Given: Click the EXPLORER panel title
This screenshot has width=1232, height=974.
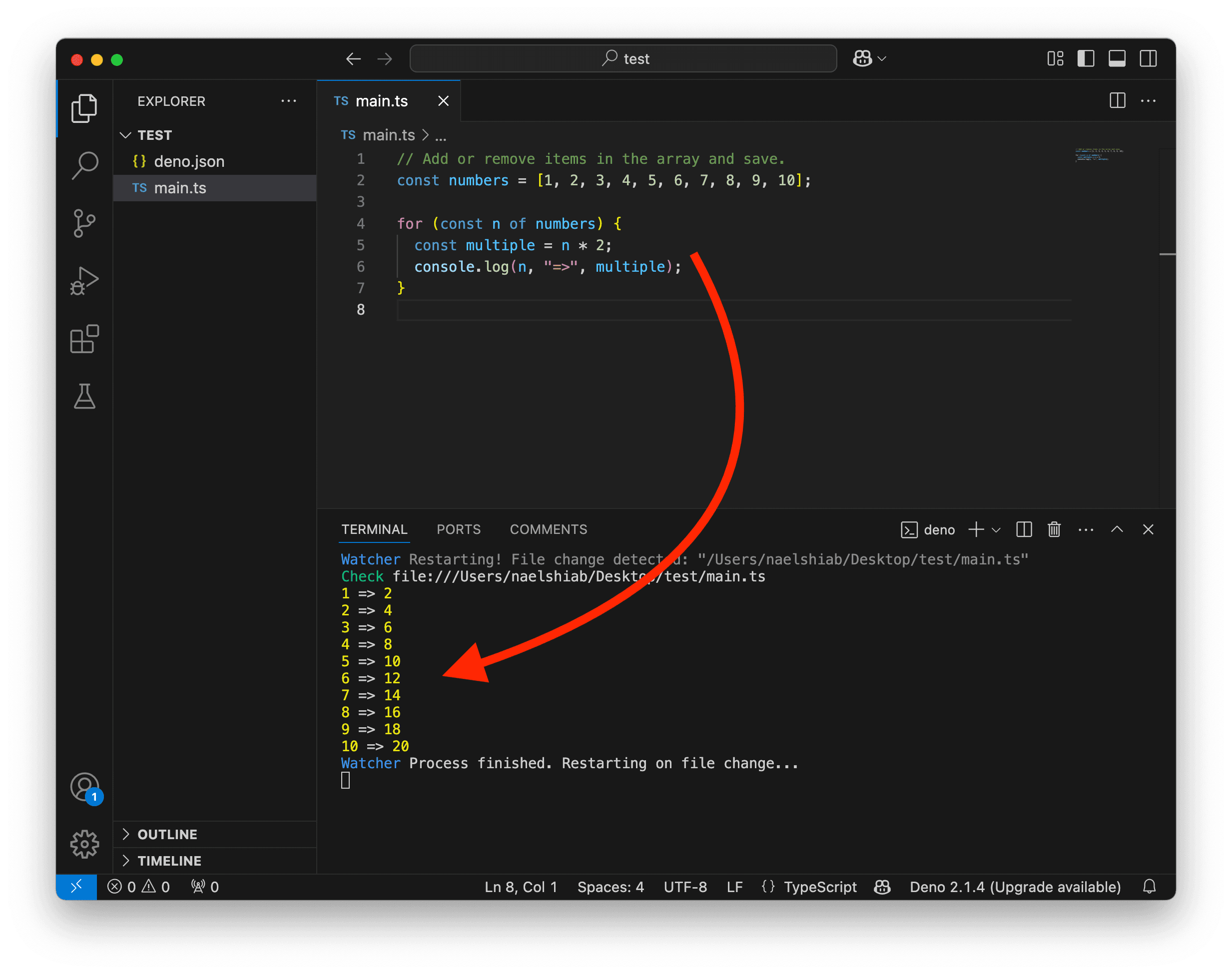Looking at the screenshot, I should (171, 101).
